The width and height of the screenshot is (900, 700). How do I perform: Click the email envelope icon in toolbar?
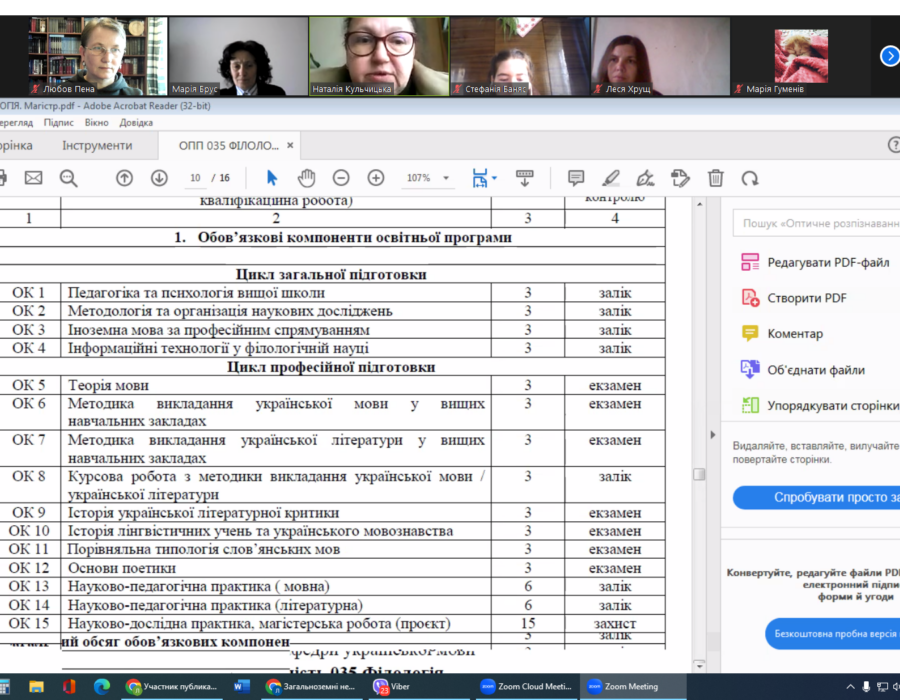pos(33,178)
